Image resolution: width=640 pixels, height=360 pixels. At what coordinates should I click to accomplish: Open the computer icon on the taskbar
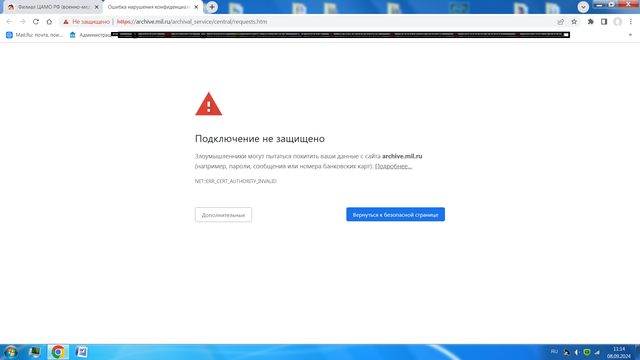(x=35, y=352)
